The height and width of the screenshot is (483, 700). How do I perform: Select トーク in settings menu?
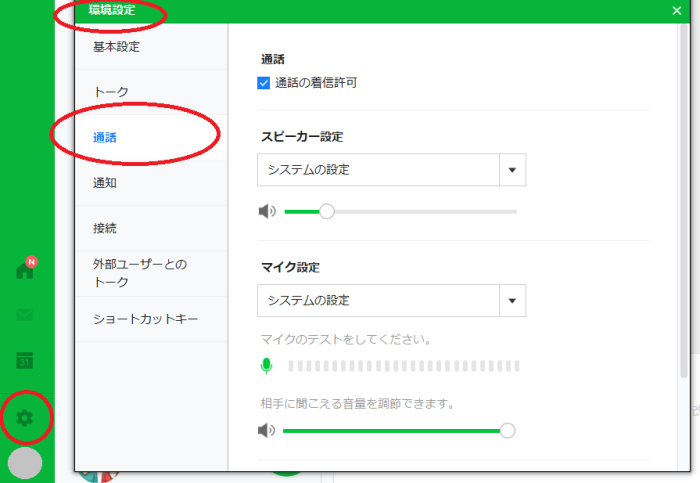(151, 92)
